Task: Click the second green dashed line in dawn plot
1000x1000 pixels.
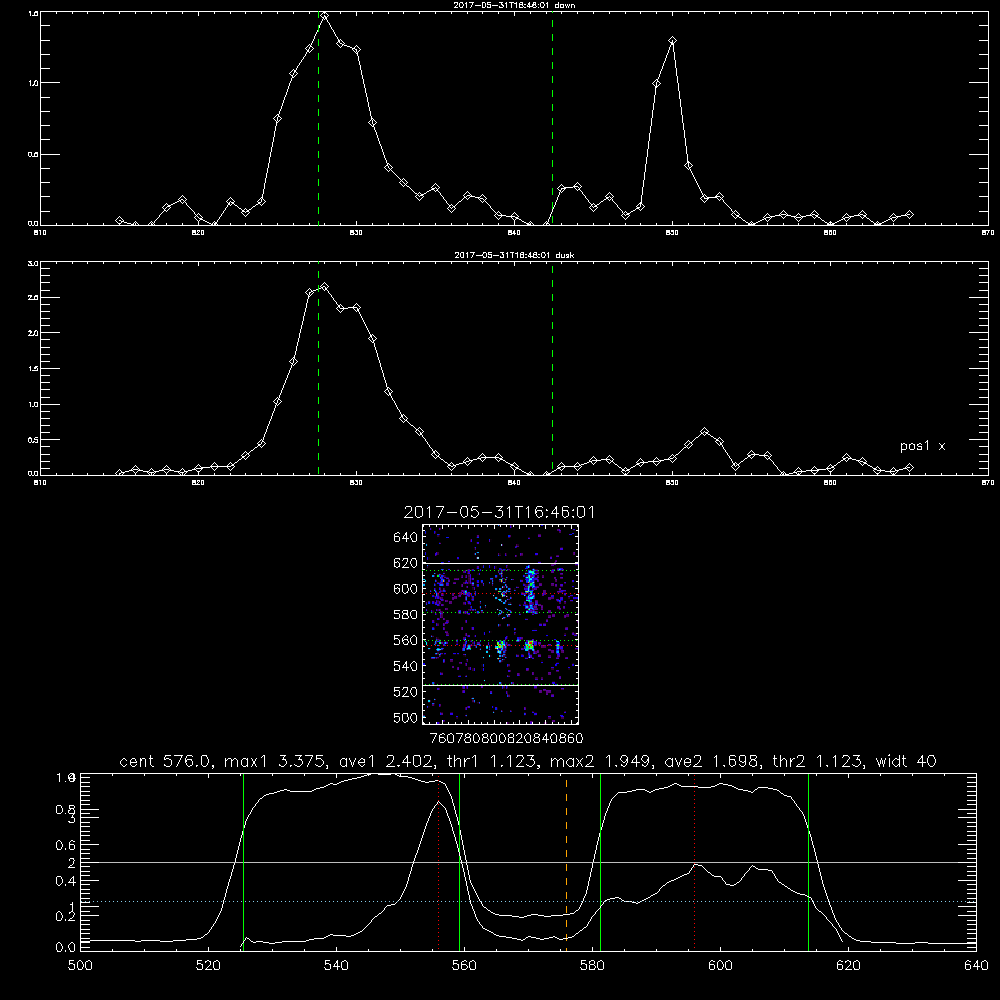Action: pyautogui.click(x=552, y=118)
